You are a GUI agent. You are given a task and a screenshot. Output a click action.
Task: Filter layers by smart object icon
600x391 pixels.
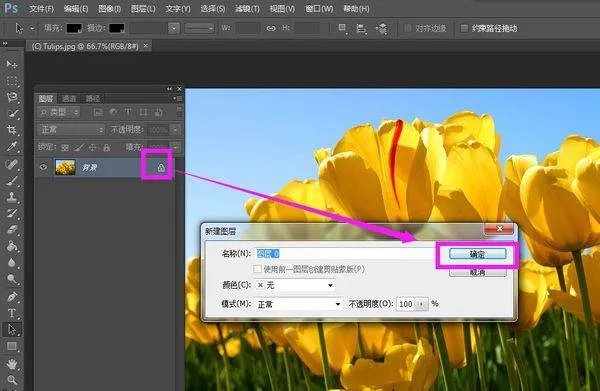(158, 112)
